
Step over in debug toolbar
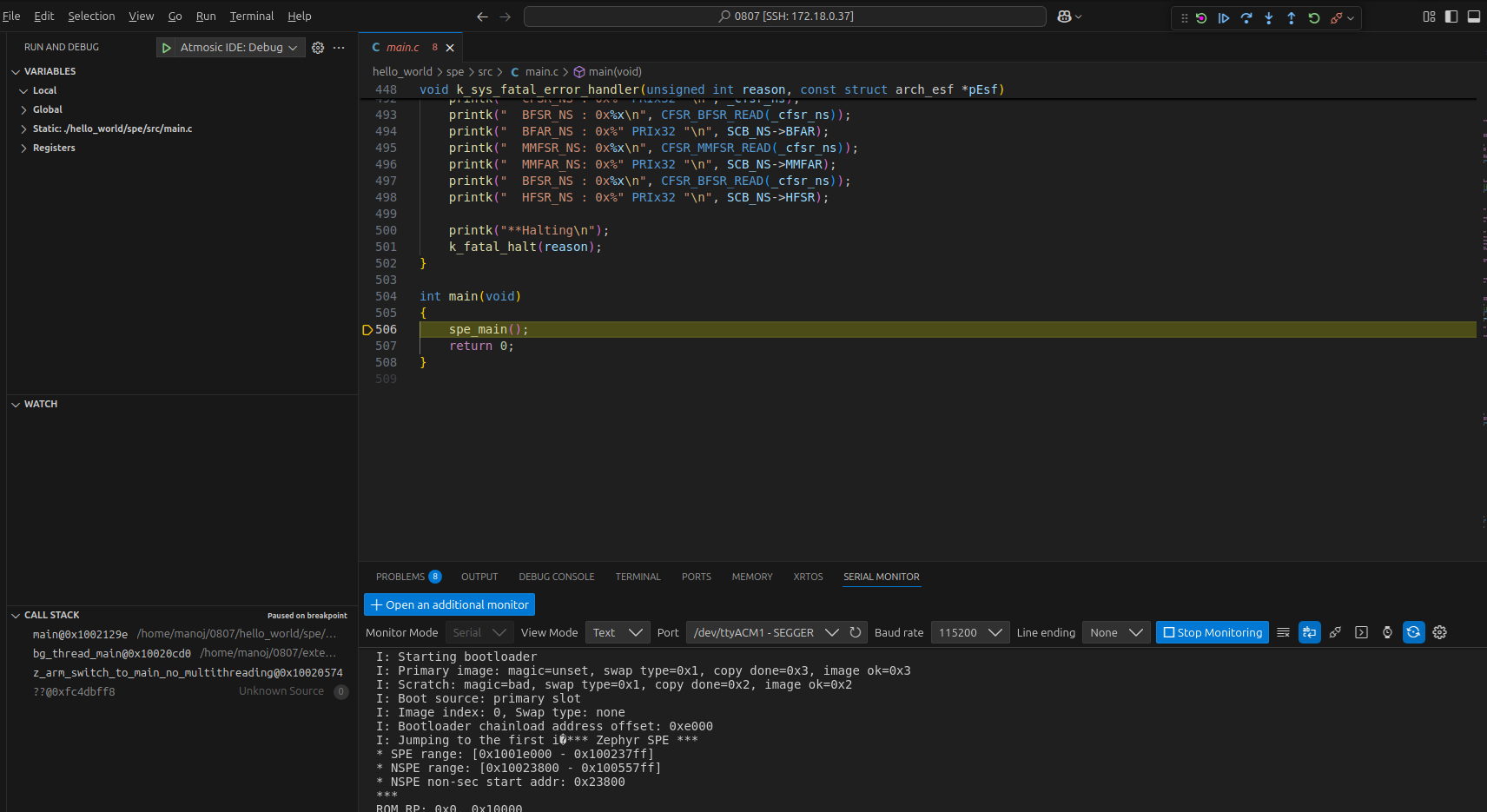[1246, 17]
